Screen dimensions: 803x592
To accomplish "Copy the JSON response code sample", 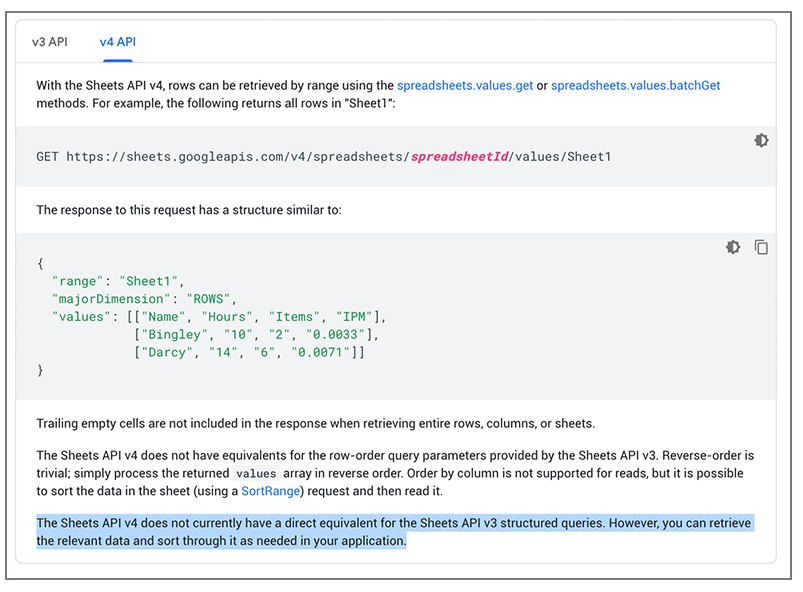I will (x=761, y=247).
